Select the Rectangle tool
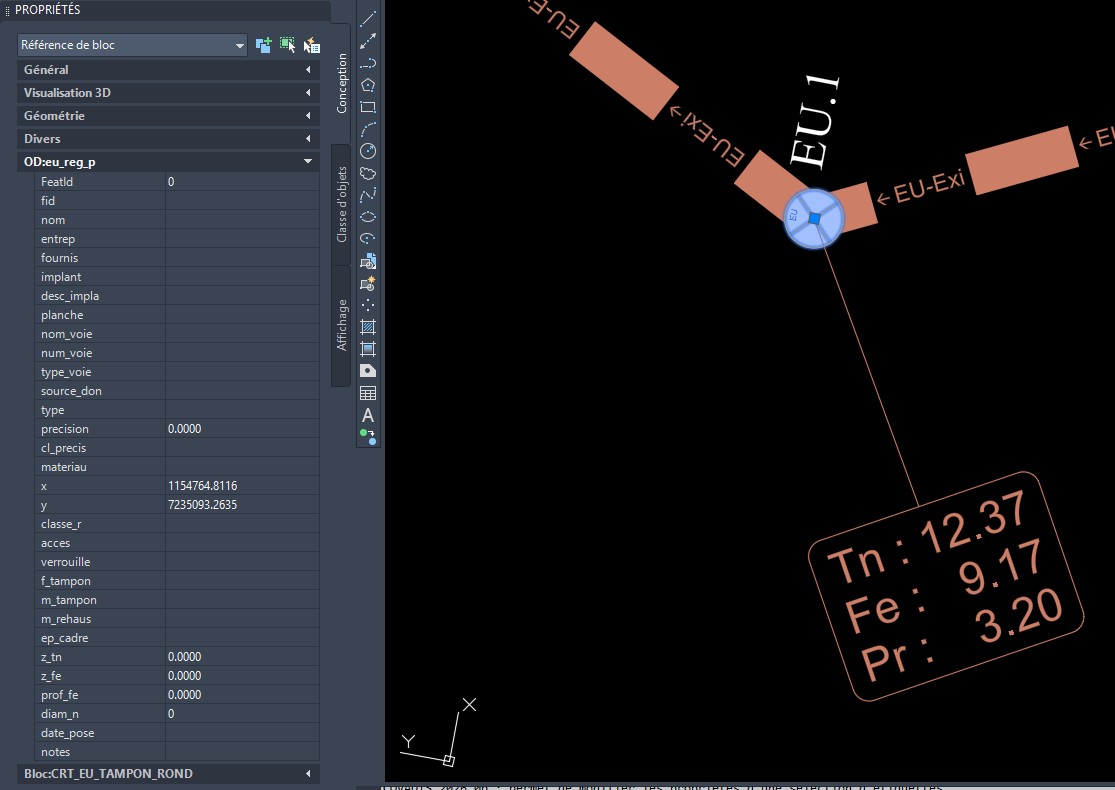Screen dimensions: 1115x790 click(368, 107)
